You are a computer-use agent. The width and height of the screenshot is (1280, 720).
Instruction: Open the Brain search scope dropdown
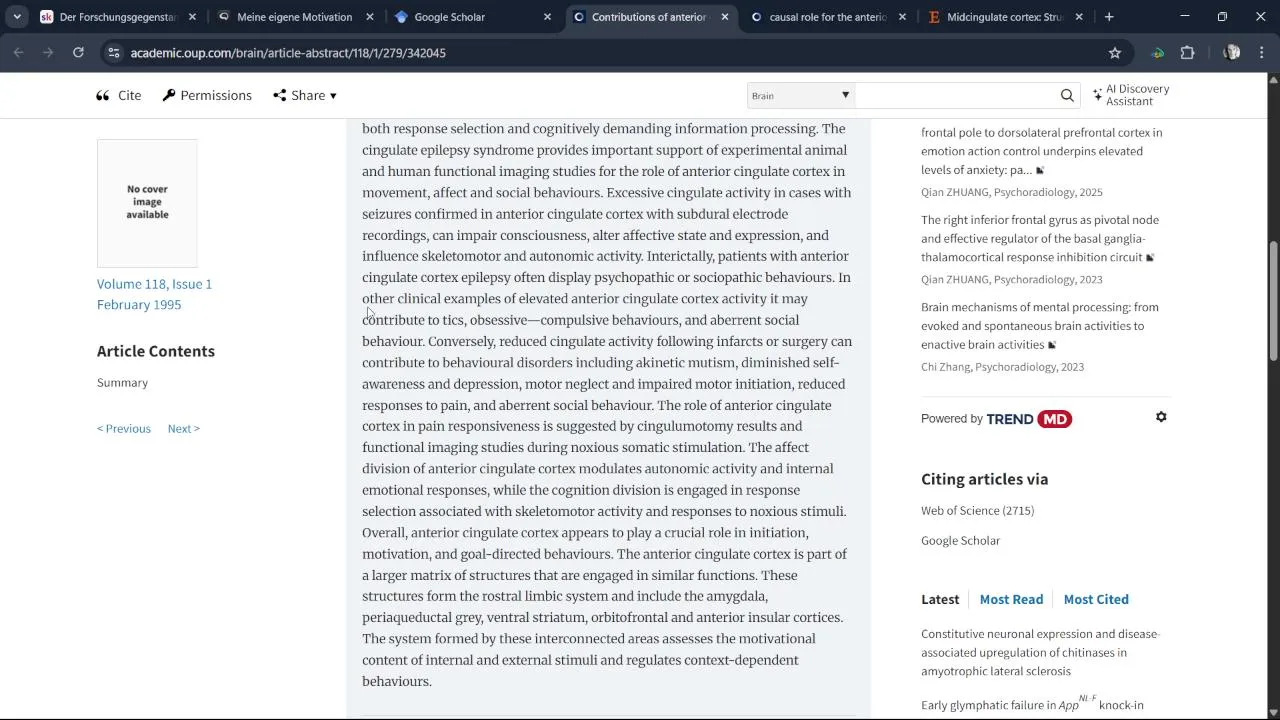coord(801,95)
